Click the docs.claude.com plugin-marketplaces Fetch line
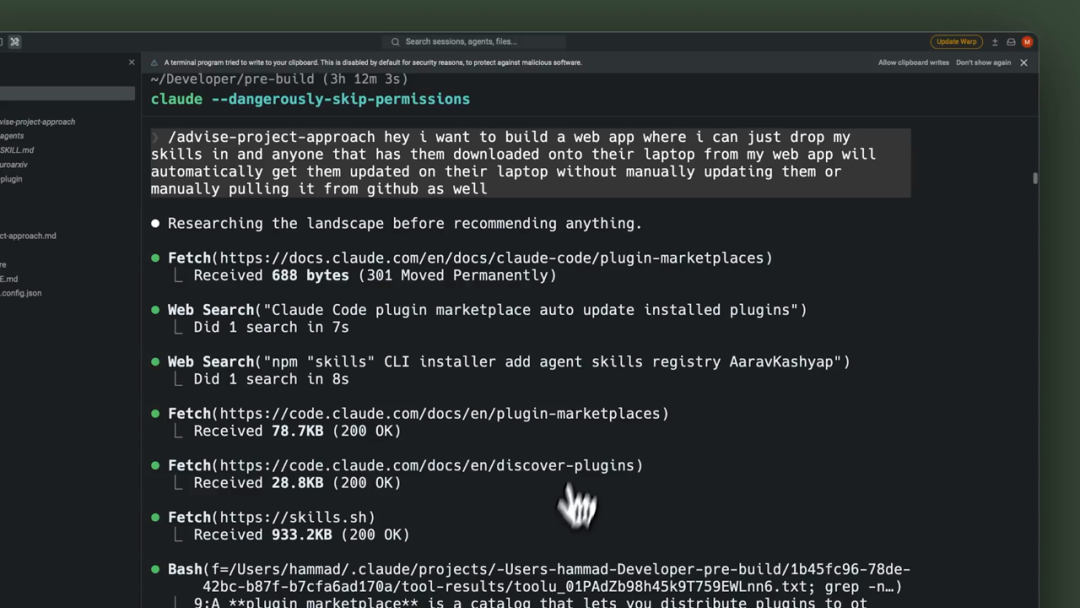The image size is (1080, 608). (x=470, y=258)
